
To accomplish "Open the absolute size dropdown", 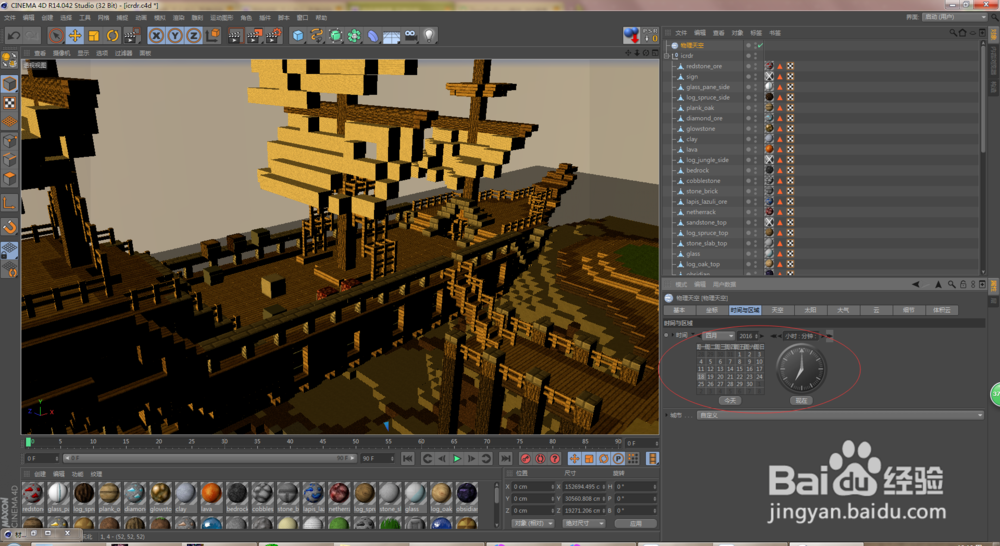I will [x=584, y=523].
